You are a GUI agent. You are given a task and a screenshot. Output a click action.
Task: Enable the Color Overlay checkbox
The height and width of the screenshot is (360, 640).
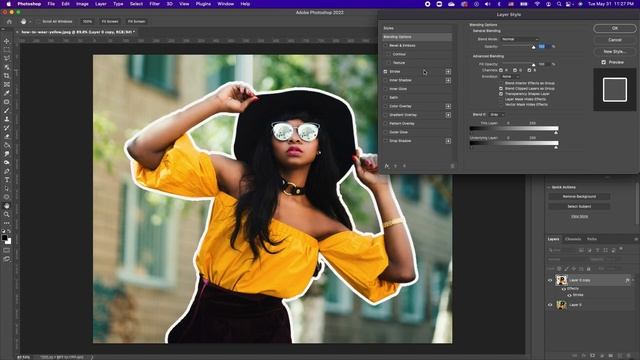click(x=385, y=106)
